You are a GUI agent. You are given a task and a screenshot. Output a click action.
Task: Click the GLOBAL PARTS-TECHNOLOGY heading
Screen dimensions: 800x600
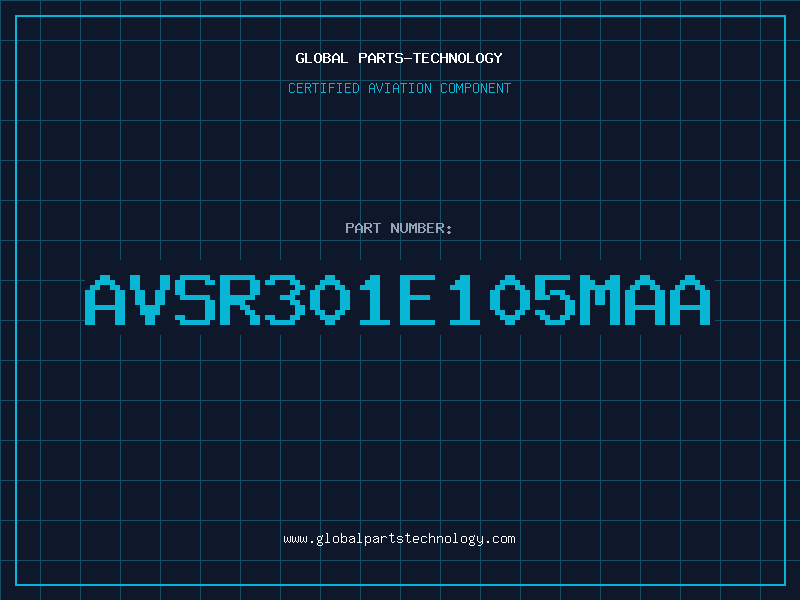point(399,58)
